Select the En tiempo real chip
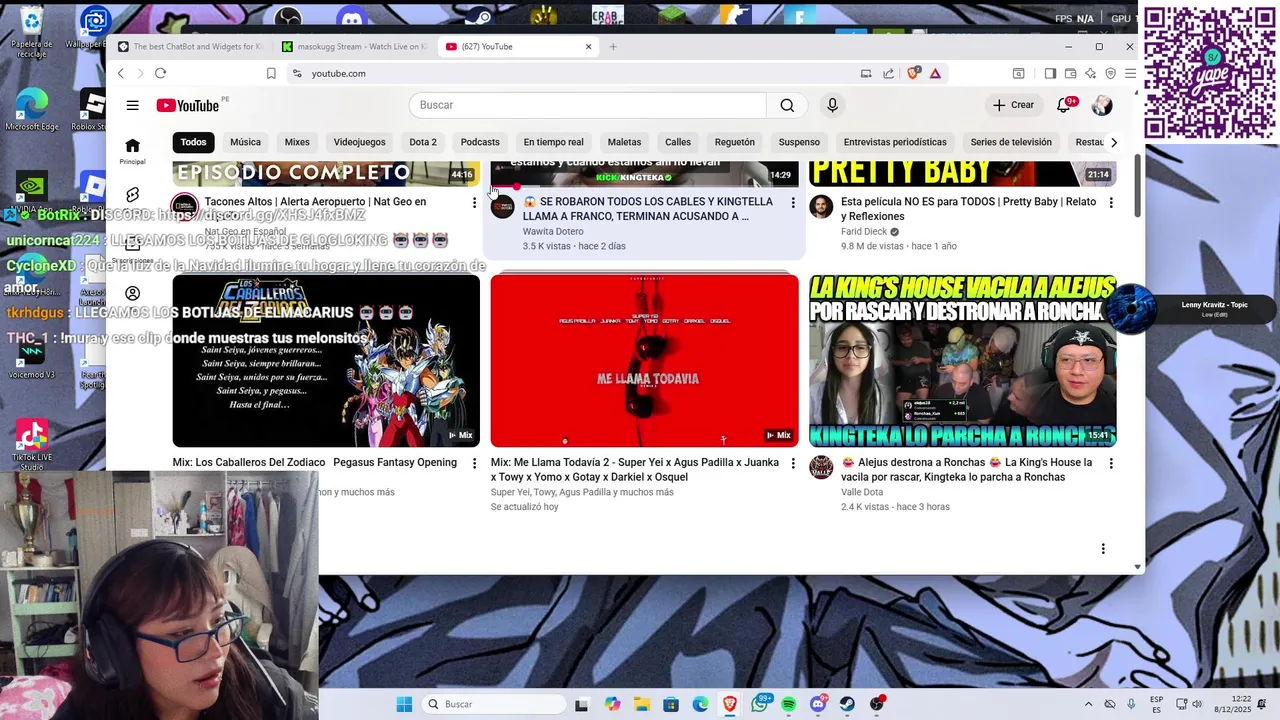Viewport: 1280px width, 720px height. (x=553, y=142)
